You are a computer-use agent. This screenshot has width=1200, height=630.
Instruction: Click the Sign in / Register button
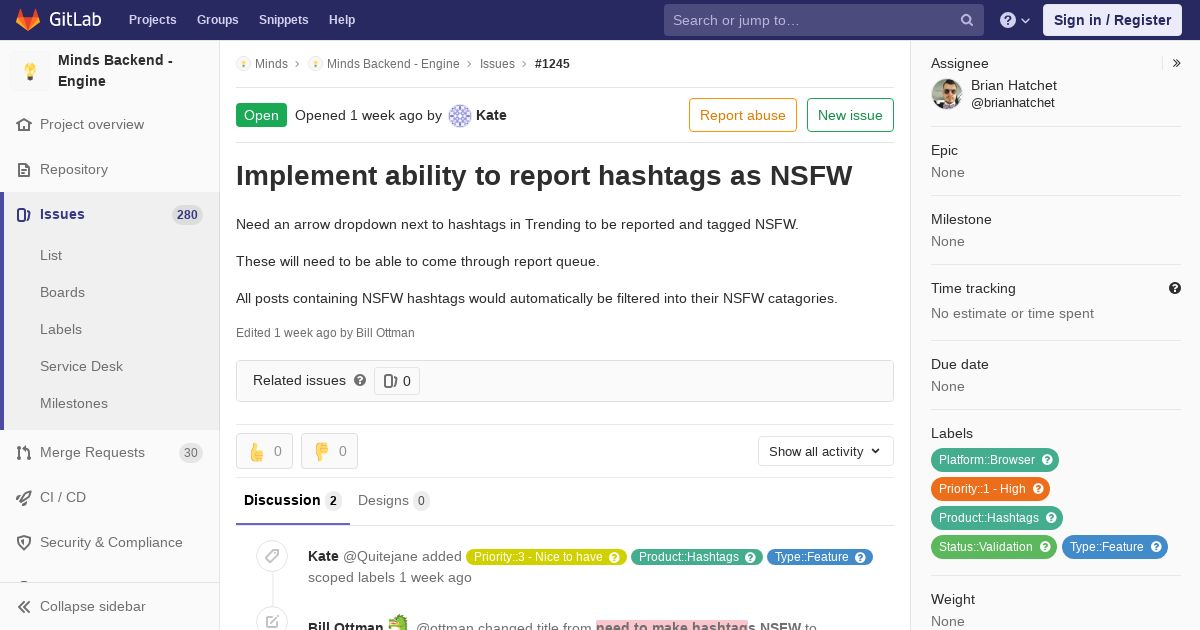coord(1112,20)
